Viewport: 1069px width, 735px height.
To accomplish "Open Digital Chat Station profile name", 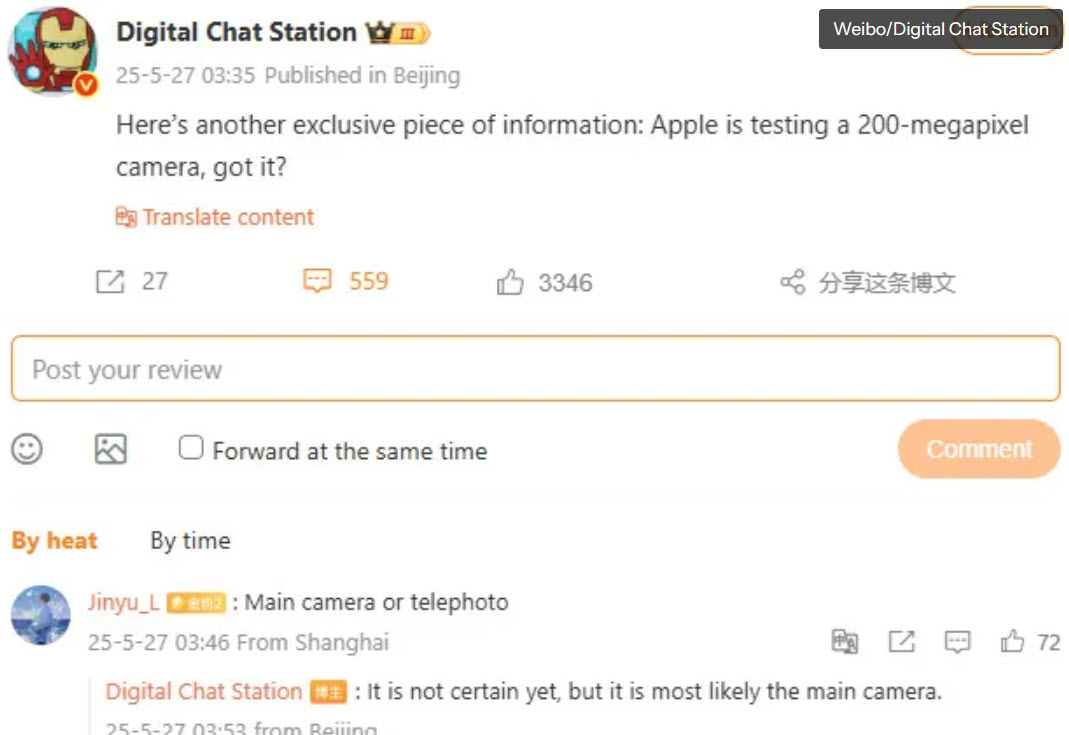I will coord(236,32).
